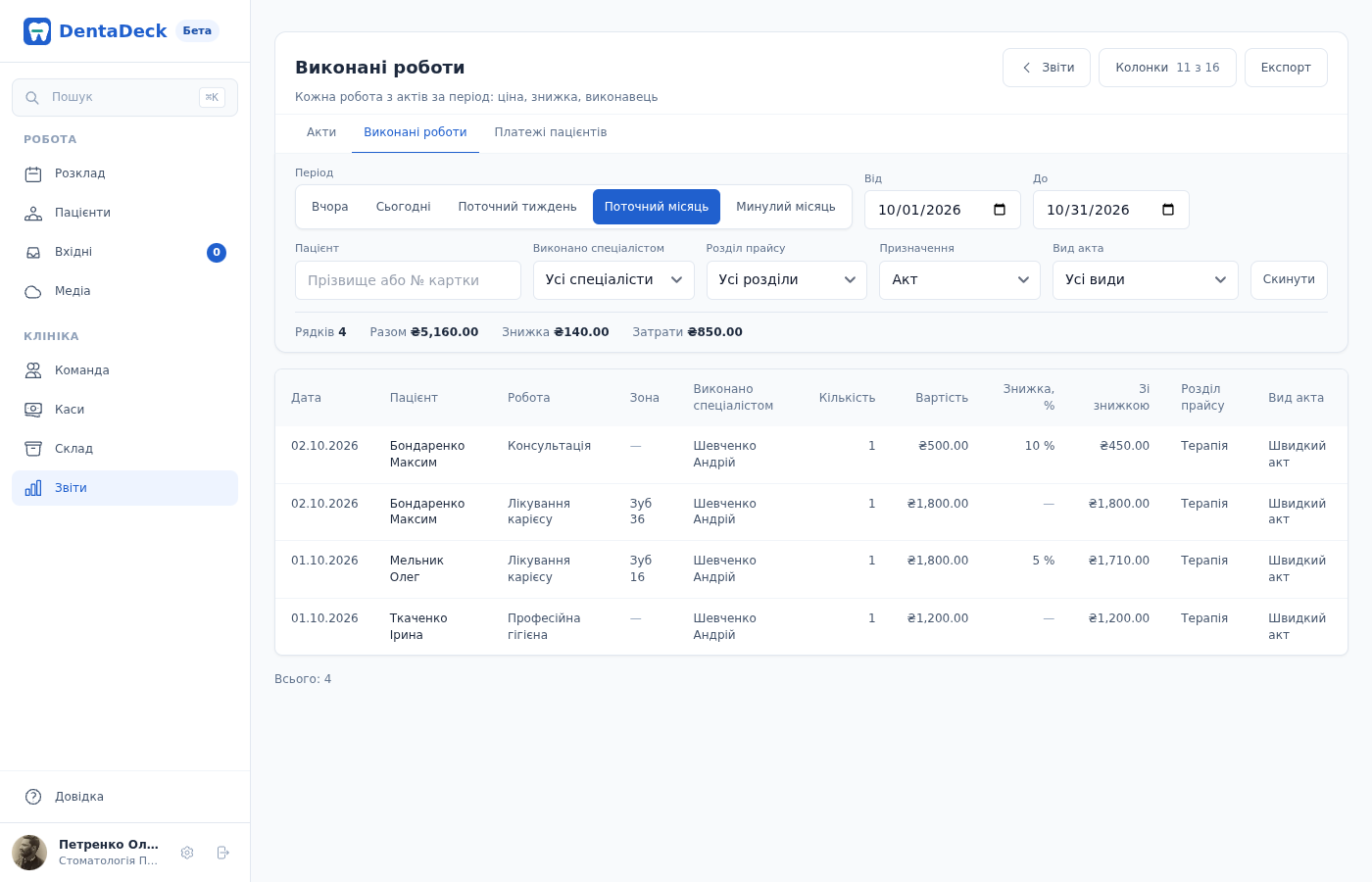Open Медіа cloud icon in sidebar
The height and width of the screenshot is (882, 1372).
tap(33, 292)
